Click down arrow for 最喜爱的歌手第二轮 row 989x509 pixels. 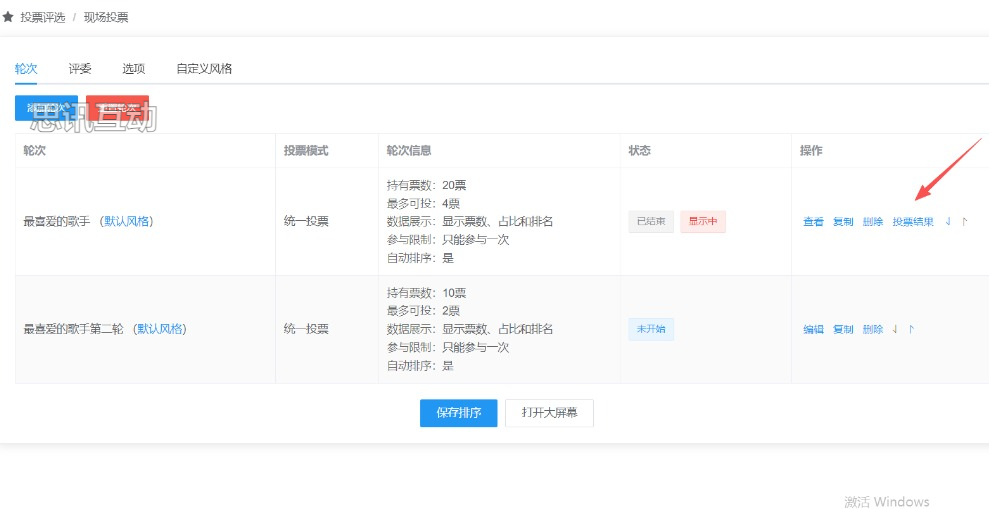(x=895, y=329)
